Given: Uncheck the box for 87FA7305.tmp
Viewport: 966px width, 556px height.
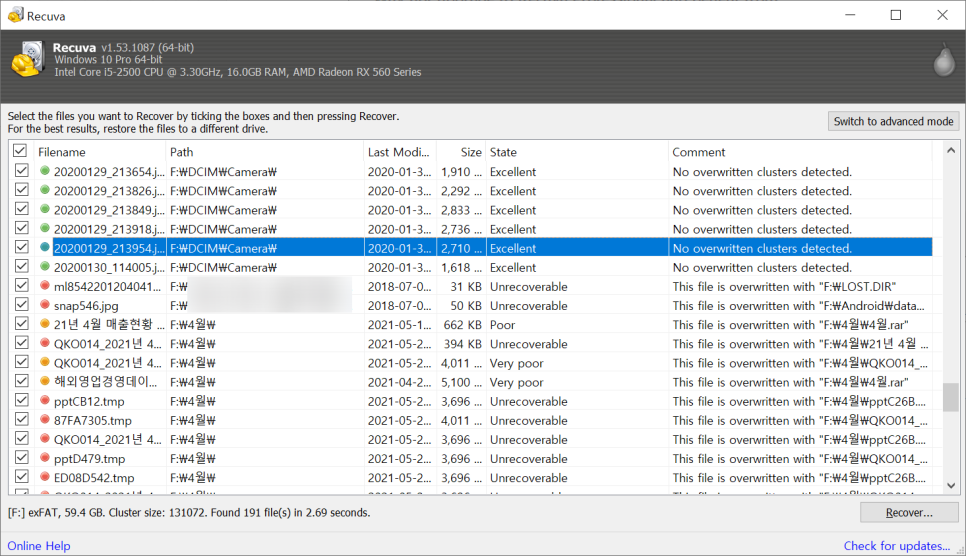Looking at the screenshot, I should tap(22, 419).
